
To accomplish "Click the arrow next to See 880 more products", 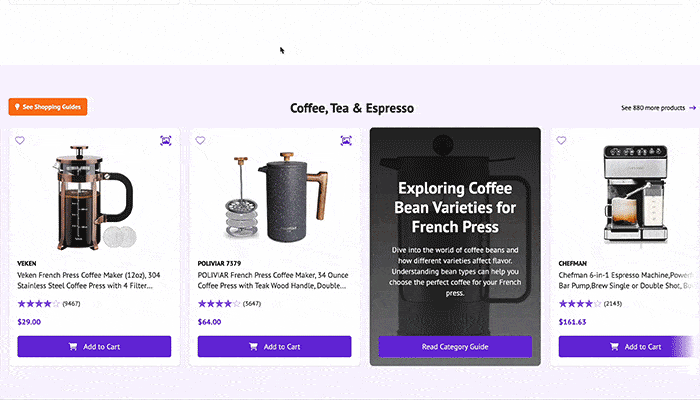I will click(x=692, y=108).
